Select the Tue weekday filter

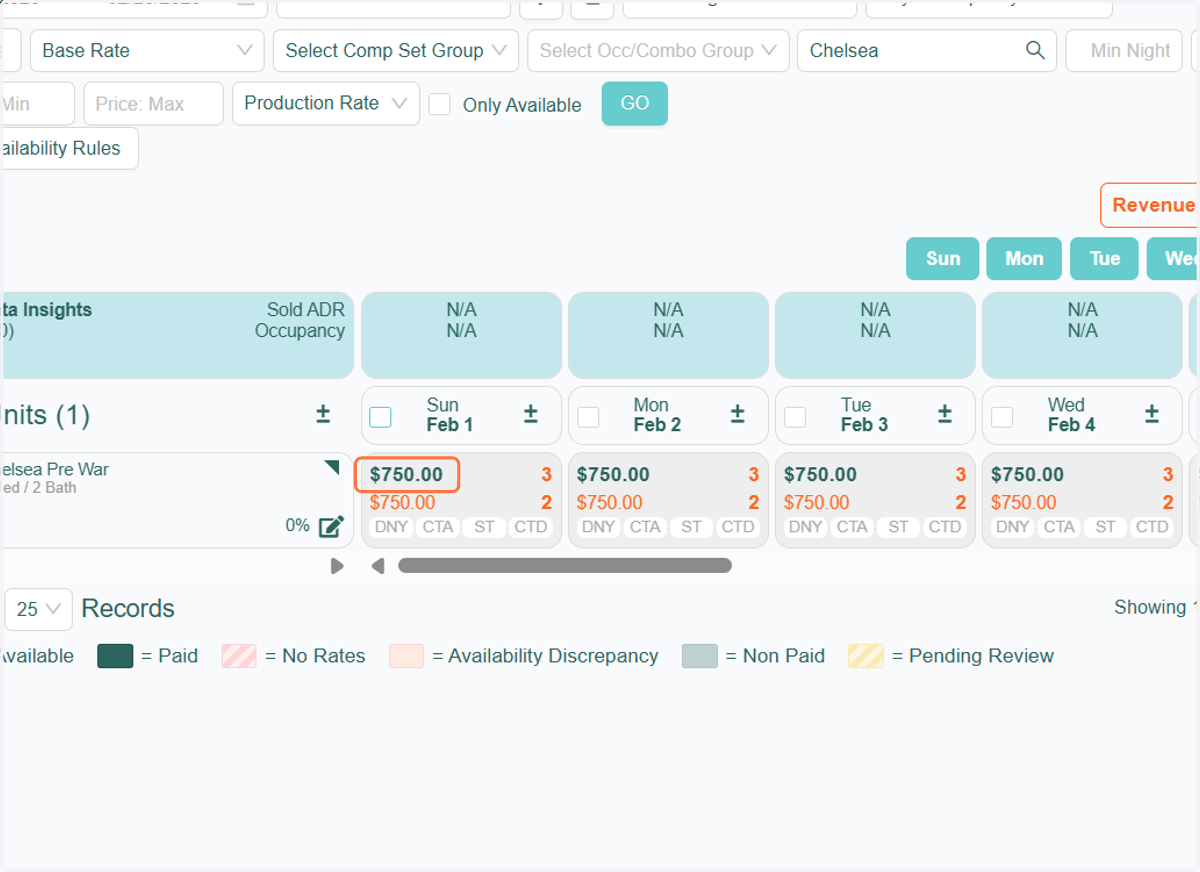pos(1104,258)
